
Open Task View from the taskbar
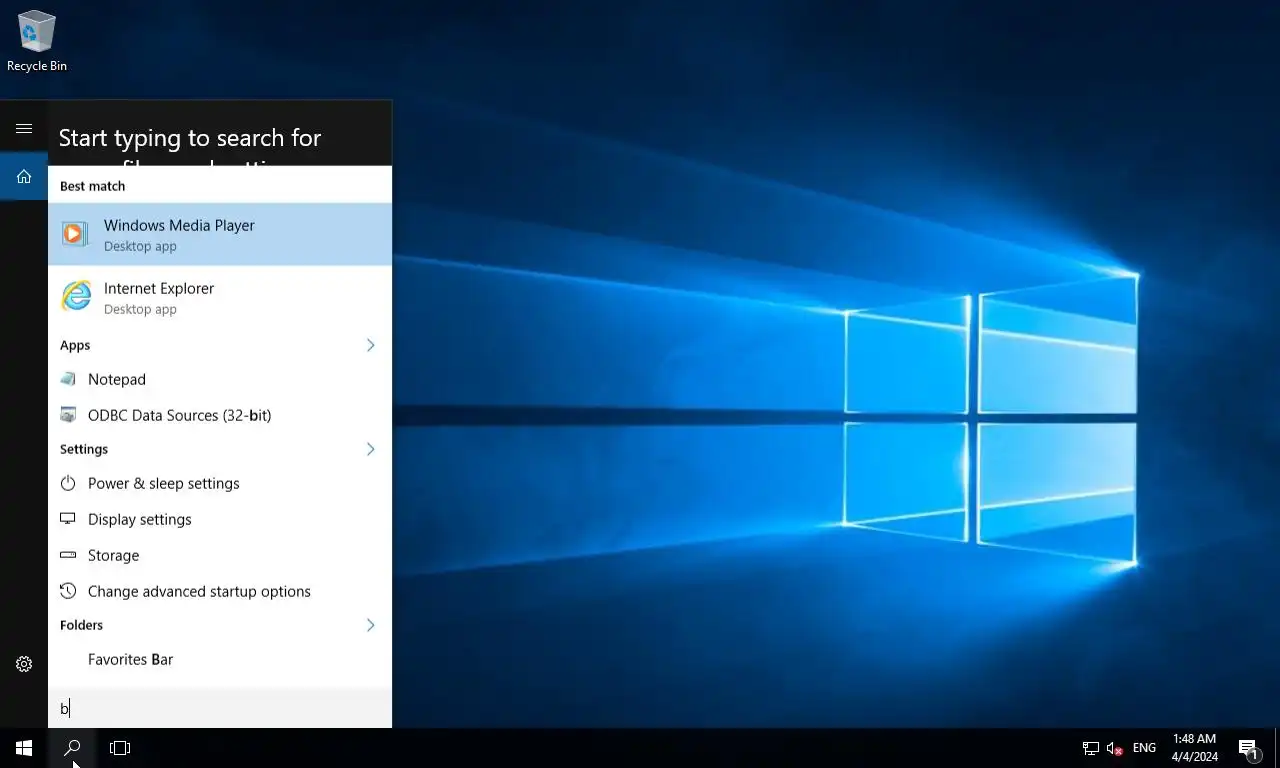click(x=120, y=748)
